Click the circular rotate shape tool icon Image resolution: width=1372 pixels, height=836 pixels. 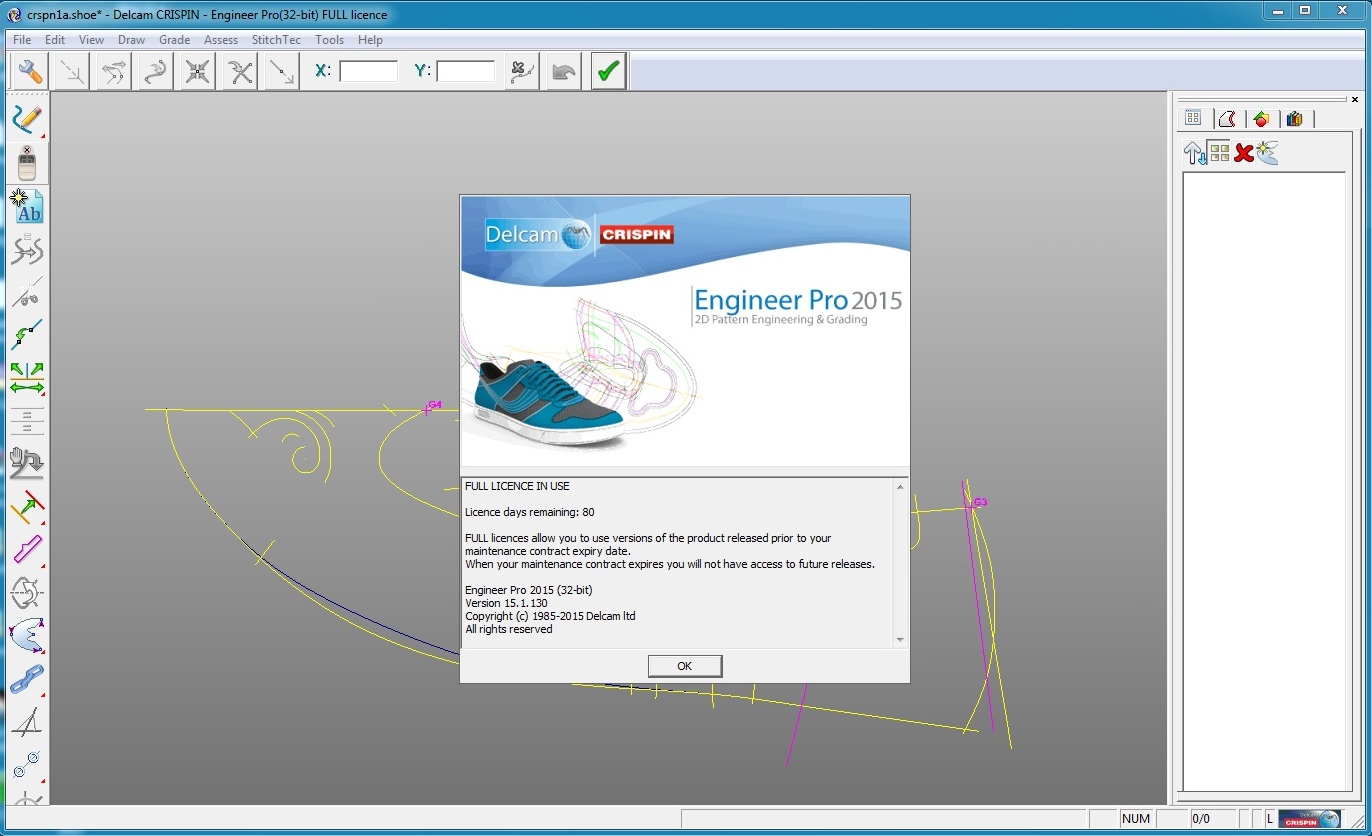27,592
